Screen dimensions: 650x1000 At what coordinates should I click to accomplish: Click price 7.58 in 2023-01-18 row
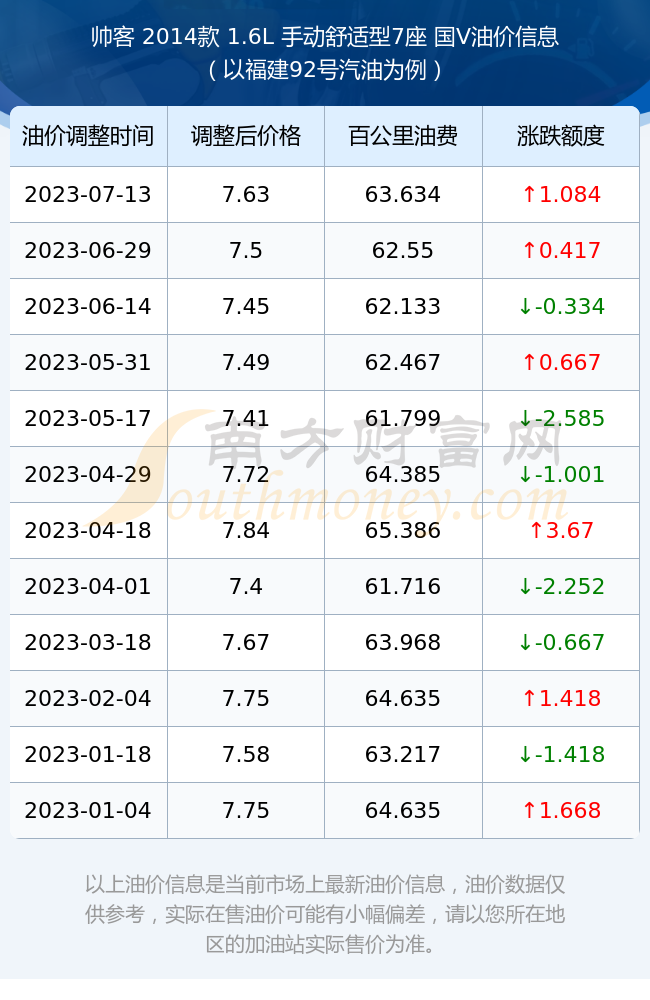[x=246, y=754]
